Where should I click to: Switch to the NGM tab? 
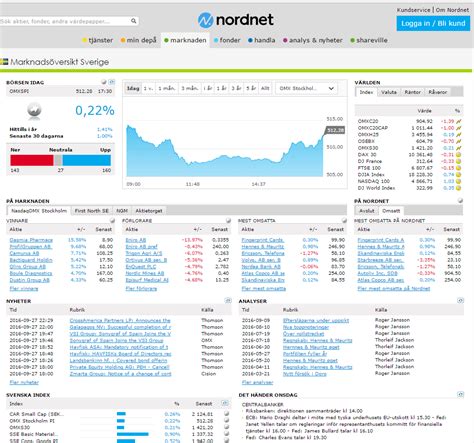click(x=122, y=211)
